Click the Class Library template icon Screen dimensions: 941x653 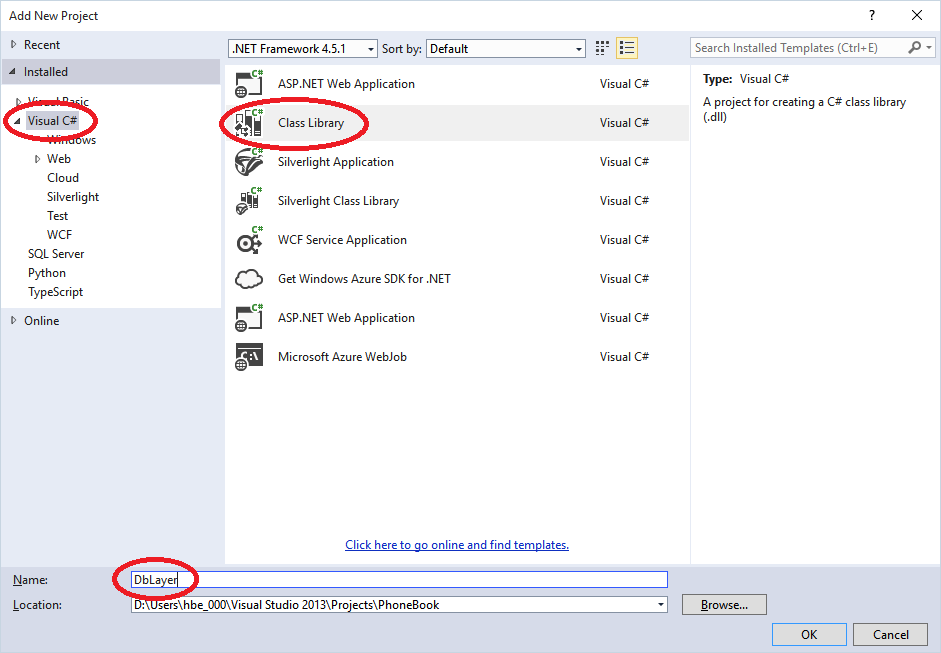(x=249, y=122)
